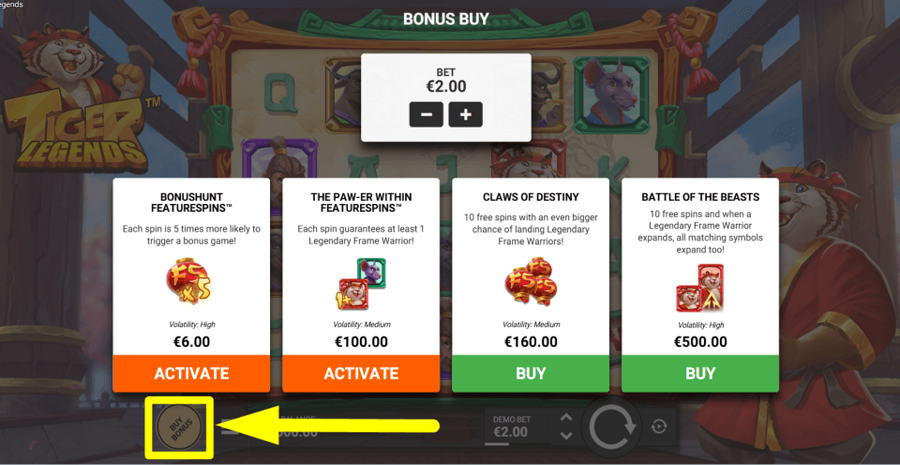Image resolution: width=900 pixels, height=465 pixels.
Task: Open the autoplay icon beside spin
Action: [658, 426]
